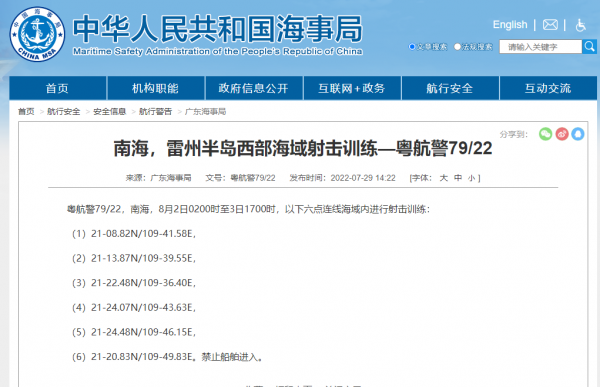
Task: Set font size to 中 (medium)
Action: [458, 178]
